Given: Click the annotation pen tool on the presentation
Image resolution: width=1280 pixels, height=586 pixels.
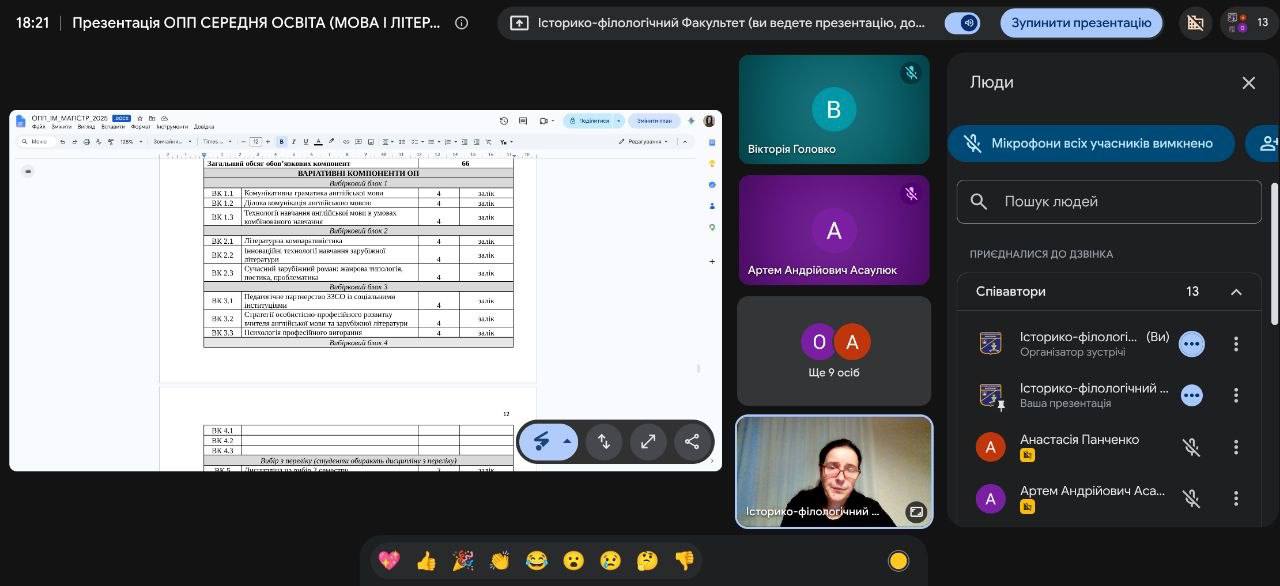Looking at the screenshot, I should click(x=541, y=441).
